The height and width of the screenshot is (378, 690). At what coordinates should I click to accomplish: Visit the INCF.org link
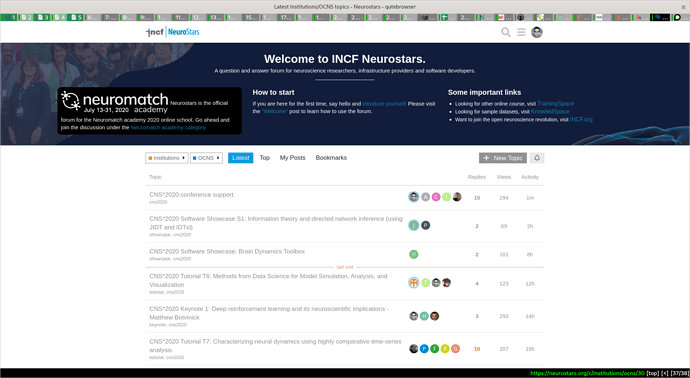[581, 119]
